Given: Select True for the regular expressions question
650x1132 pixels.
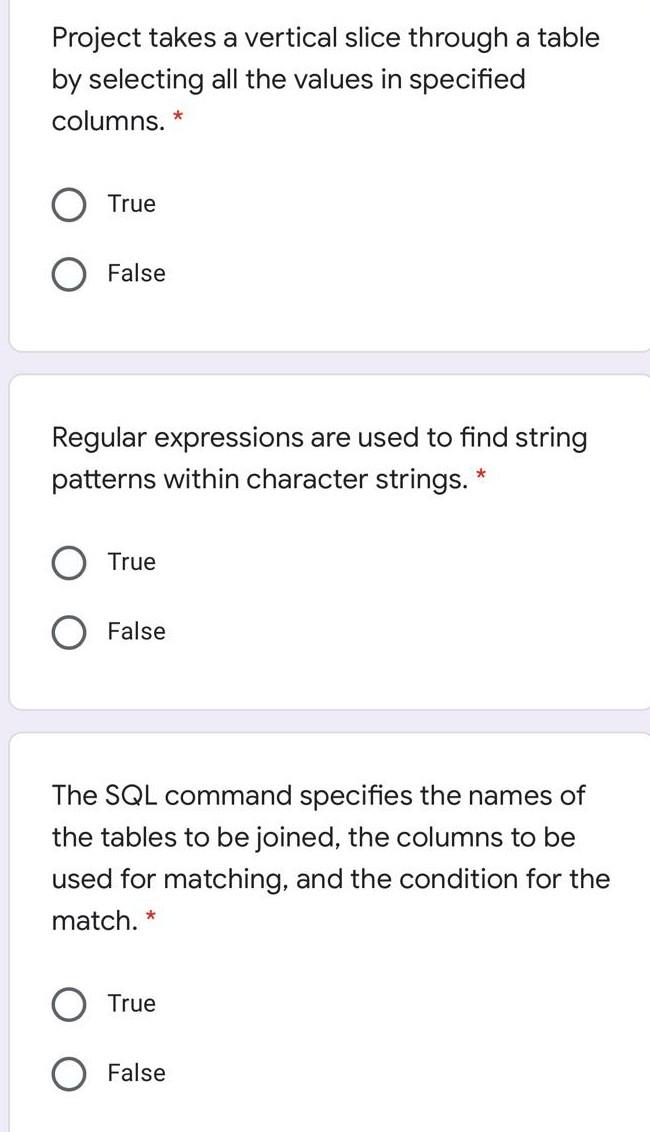Looking at the screenshot, I should point(69,561).
